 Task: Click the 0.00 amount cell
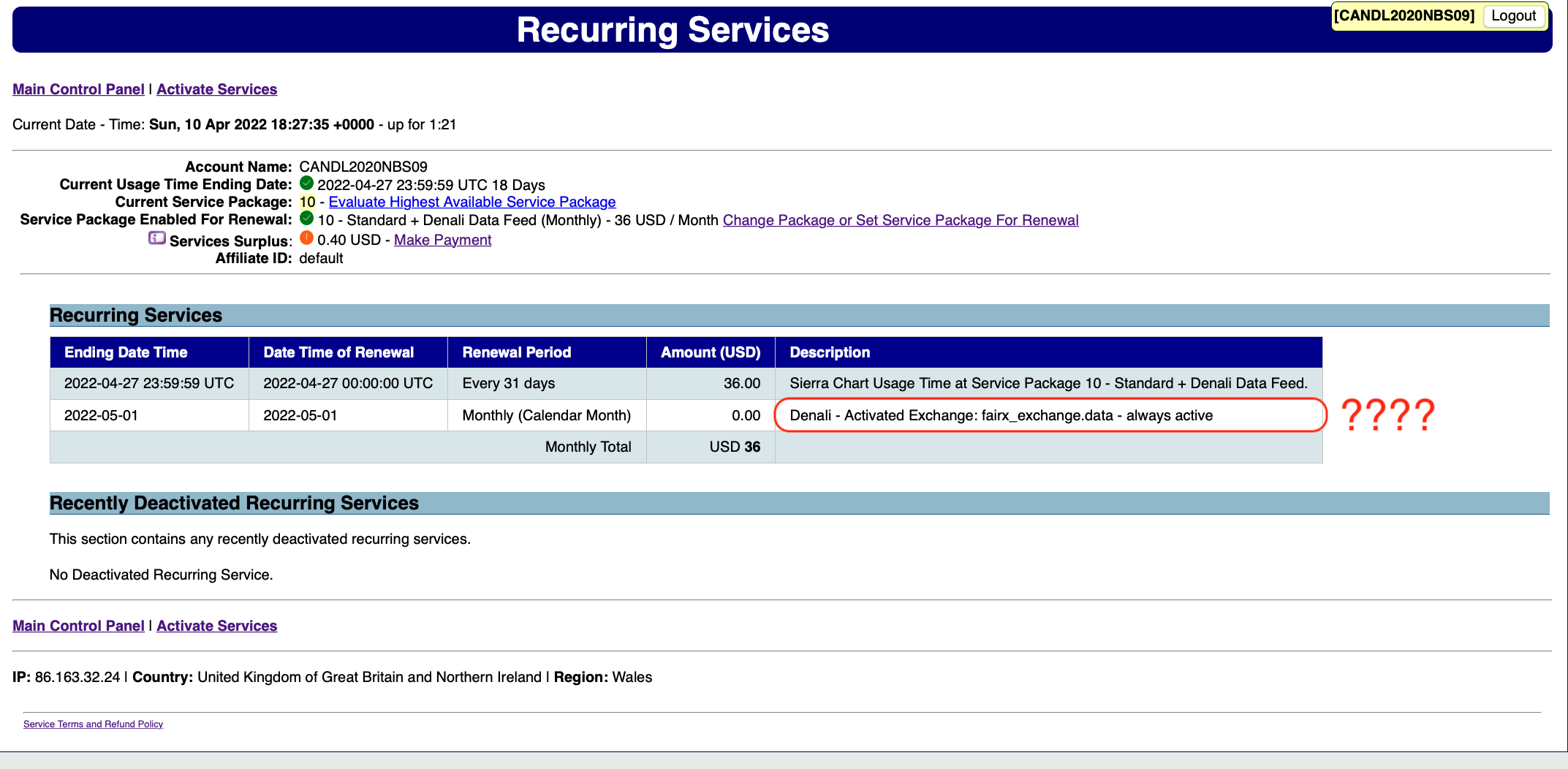point(711,415)
